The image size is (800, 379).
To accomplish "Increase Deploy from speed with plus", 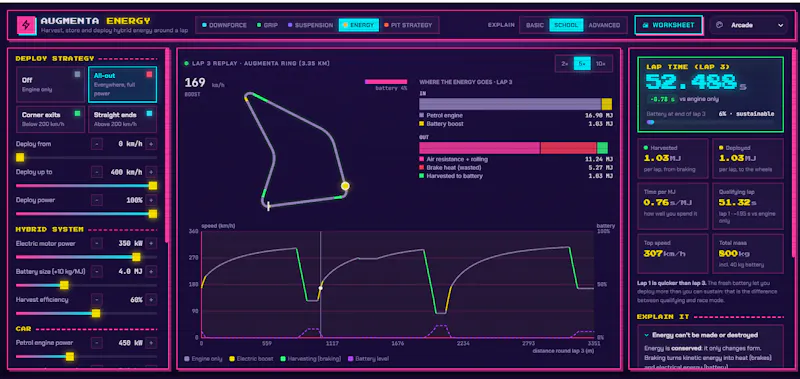I will [x=151, y=144].
